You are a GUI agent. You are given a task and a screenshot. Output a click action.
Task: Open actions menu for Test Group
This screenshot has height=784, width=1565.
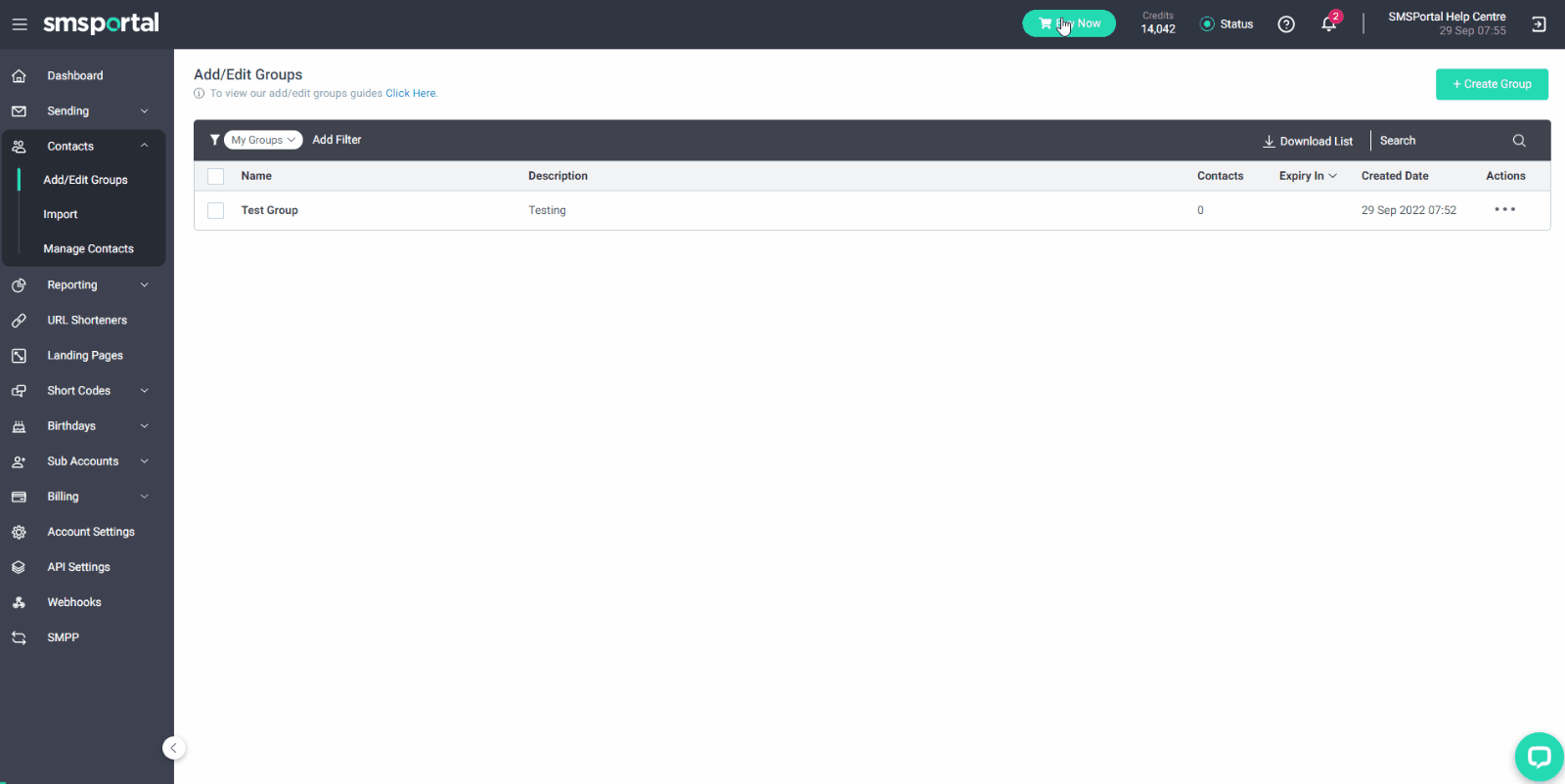pyautogui.click(x=1504, y=210)
